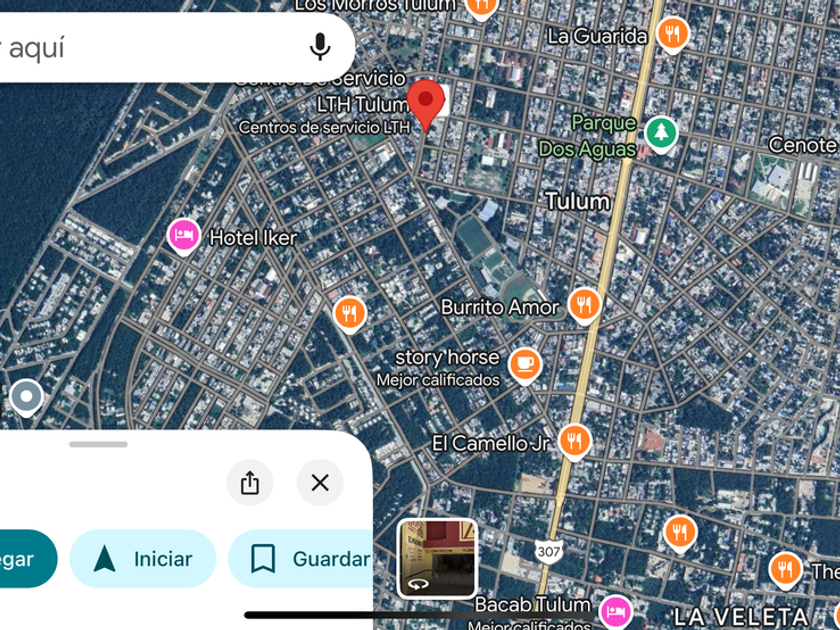
Task: Tap the gray location marker near left edge
Action: tap(26, 398)
